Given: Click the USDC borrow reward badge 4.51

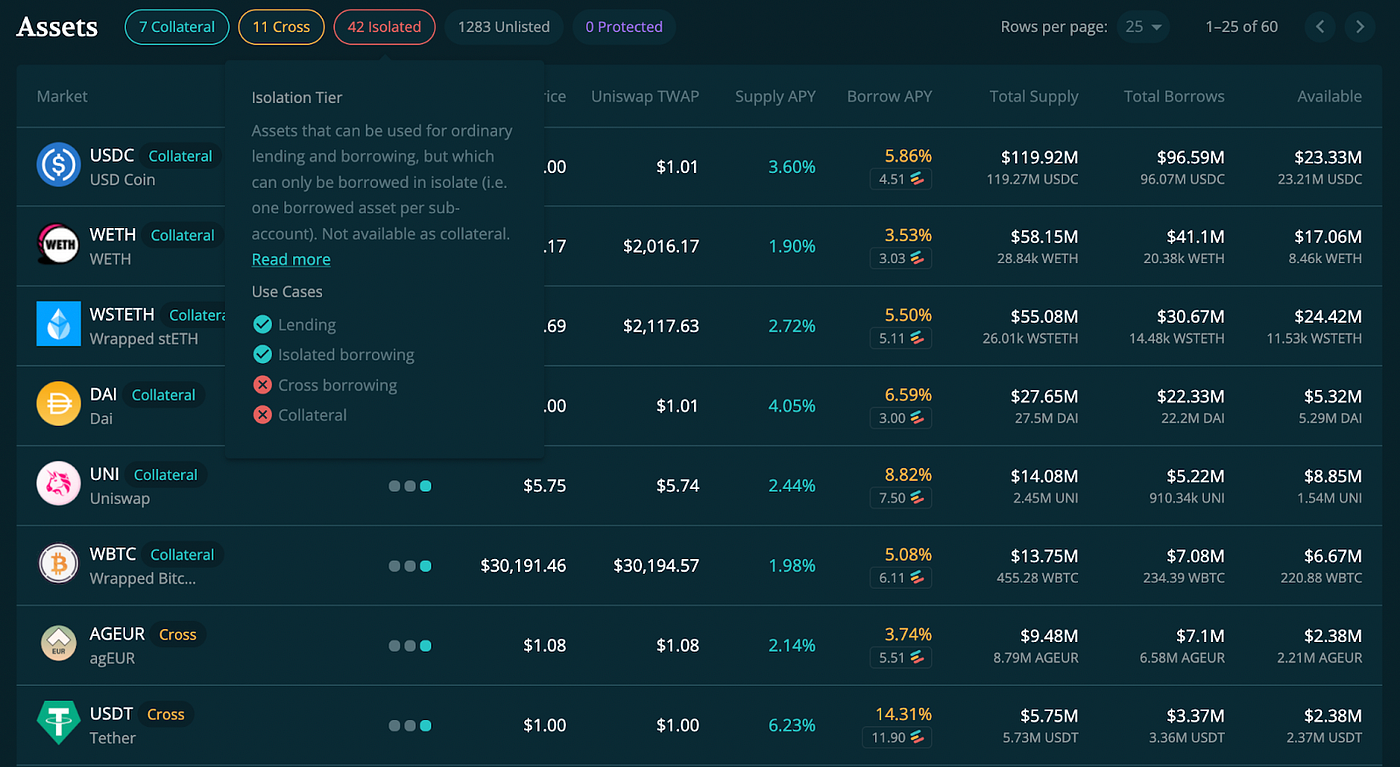Looking at the screenshot, I should [x=900, y=179].
